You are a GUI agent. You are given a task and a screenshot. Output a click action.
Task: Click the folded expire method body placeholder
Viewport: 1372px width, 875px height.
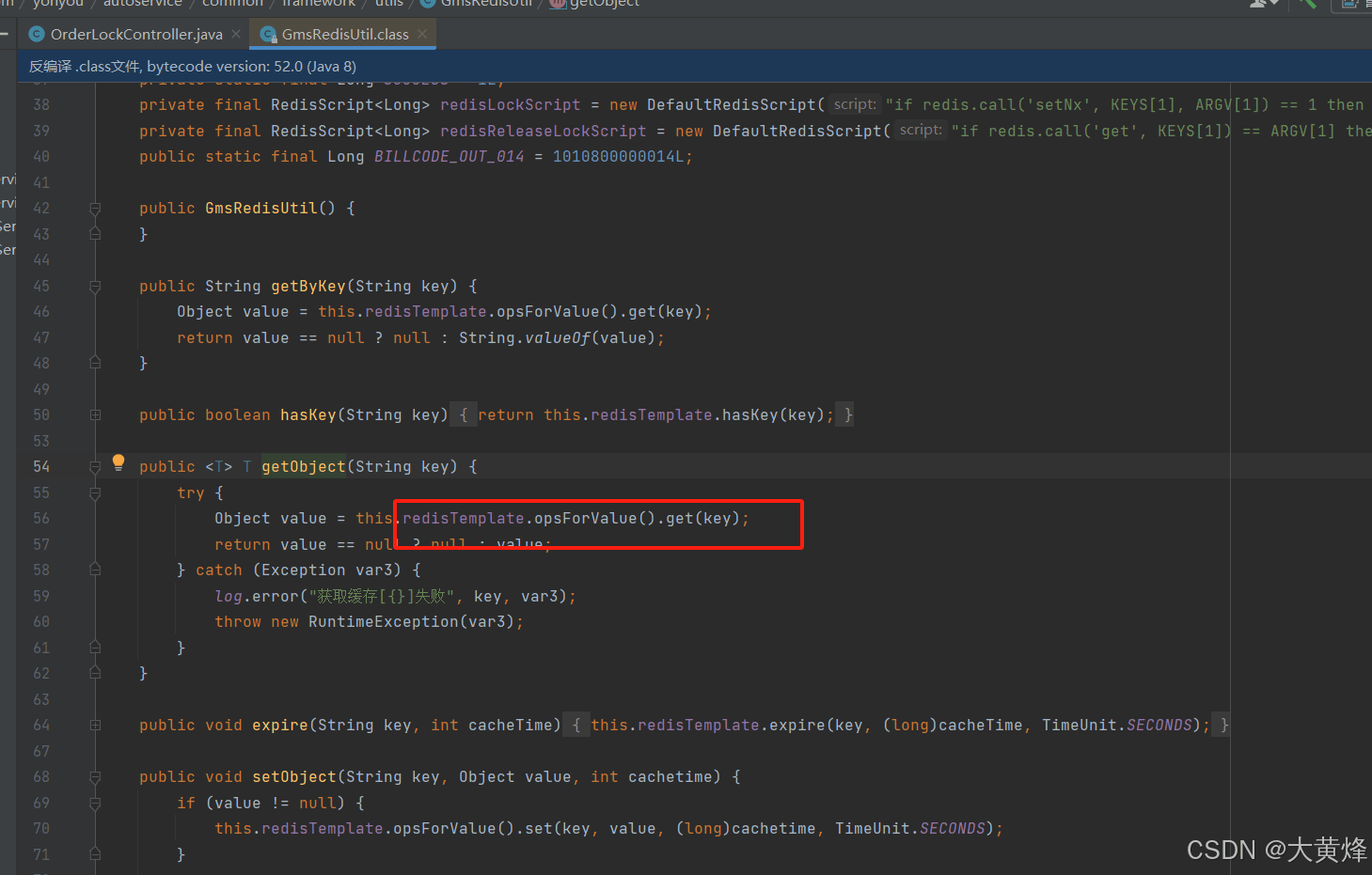(x=900, y=725)
